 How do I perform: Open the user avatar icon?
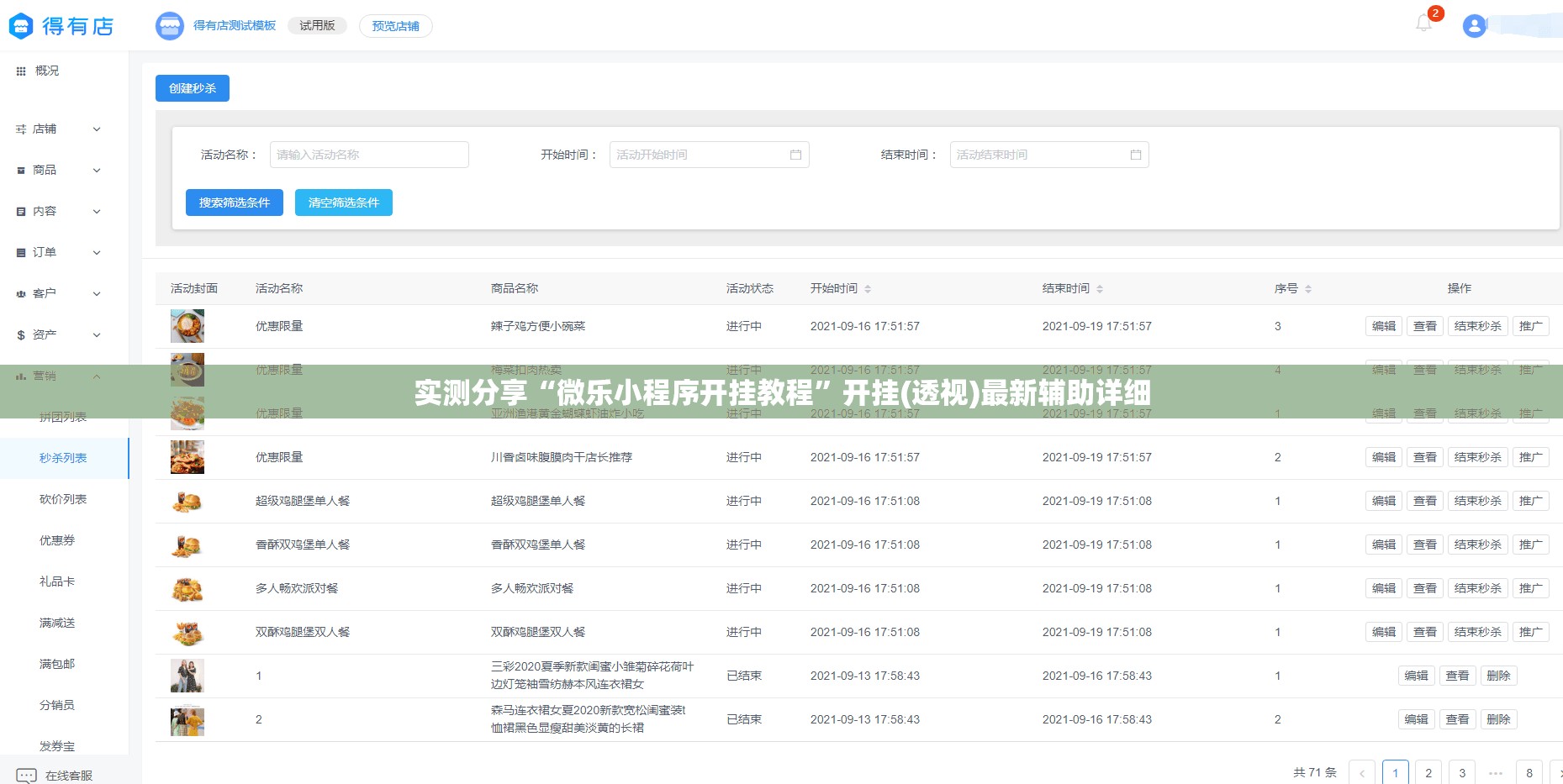tap(1474, 26)
